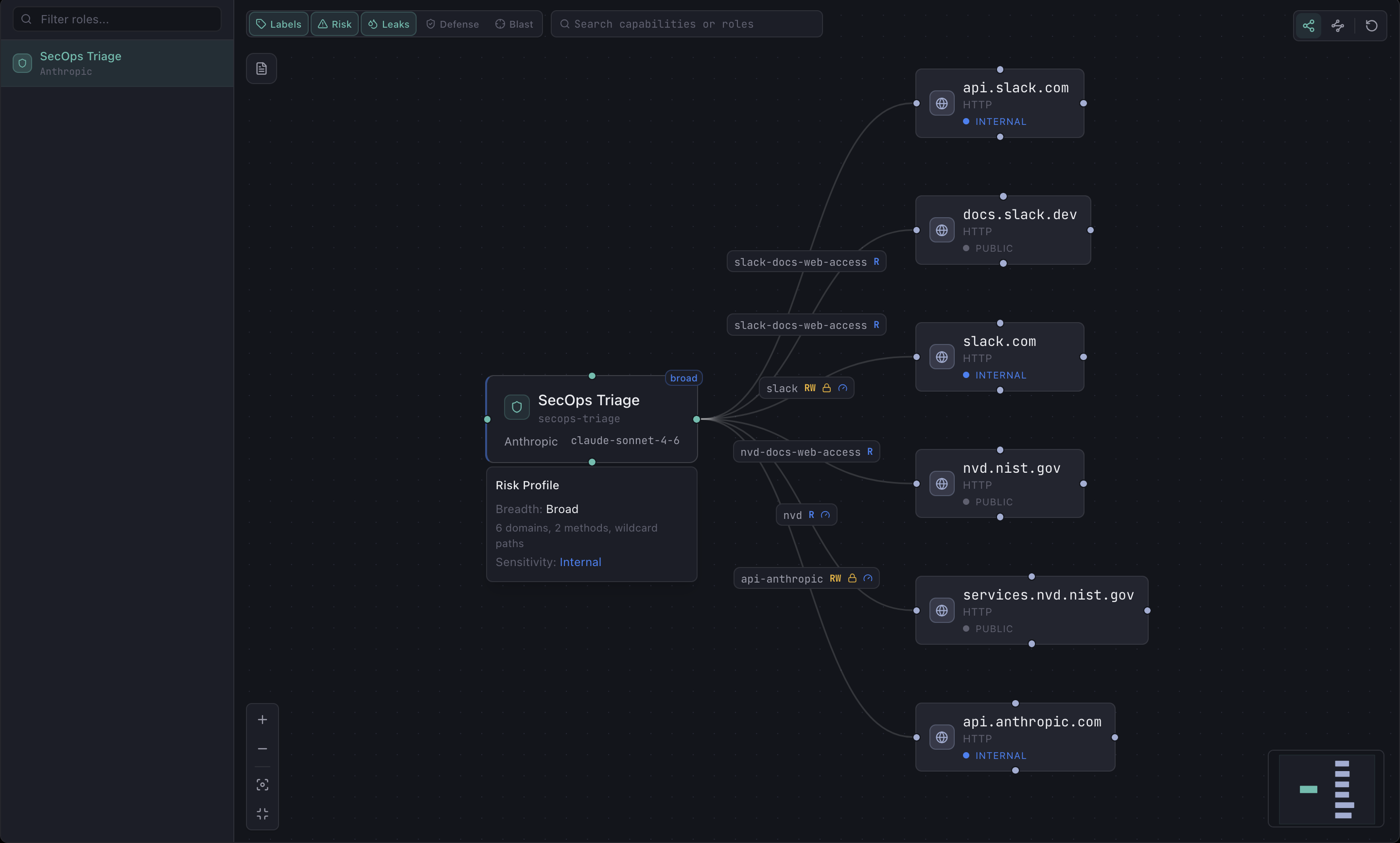Click the nvd R edge label
Viewport: 1400px width, 843px height.
click(x=806, y=515)
